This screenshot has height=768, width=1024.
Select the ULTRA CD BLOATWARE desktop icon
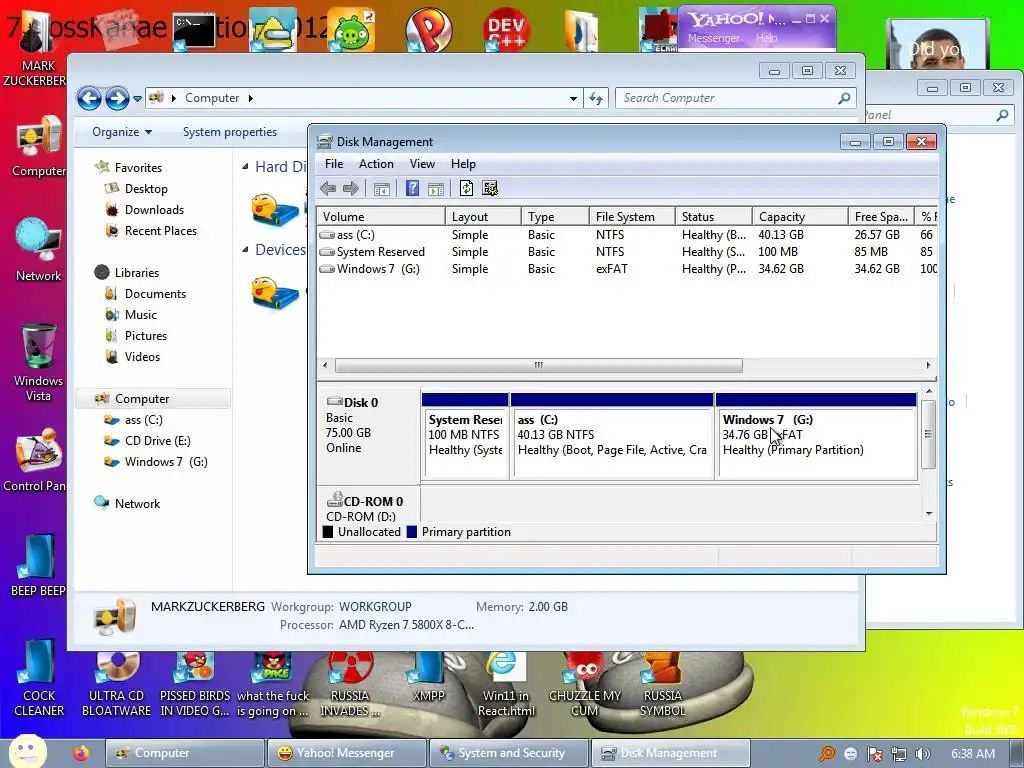click(116, 684)
